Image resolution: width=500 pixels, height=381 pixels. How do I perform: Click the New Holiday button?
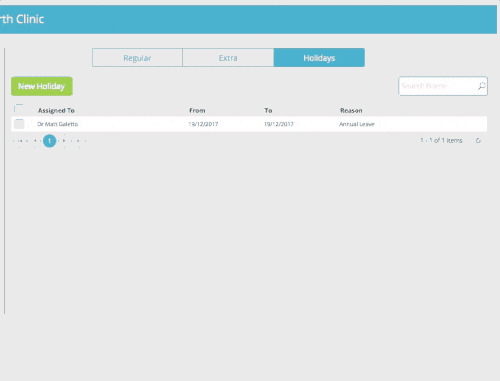point(42,86)
